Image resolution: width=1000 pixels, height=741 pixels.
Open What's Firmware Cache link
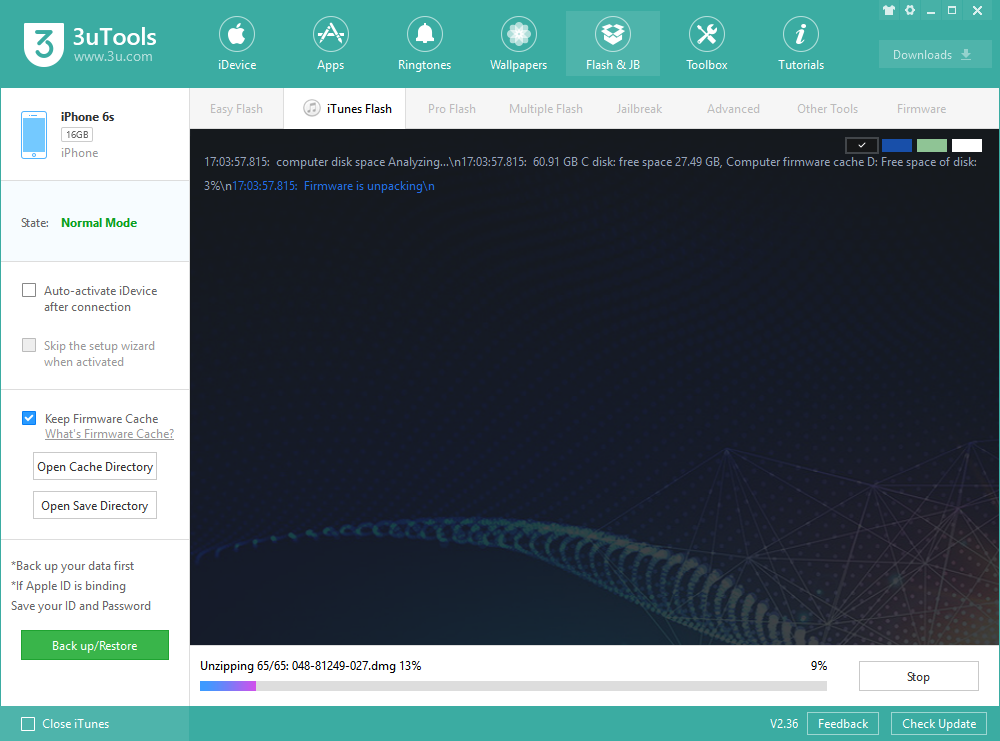(x=109, y=434)
